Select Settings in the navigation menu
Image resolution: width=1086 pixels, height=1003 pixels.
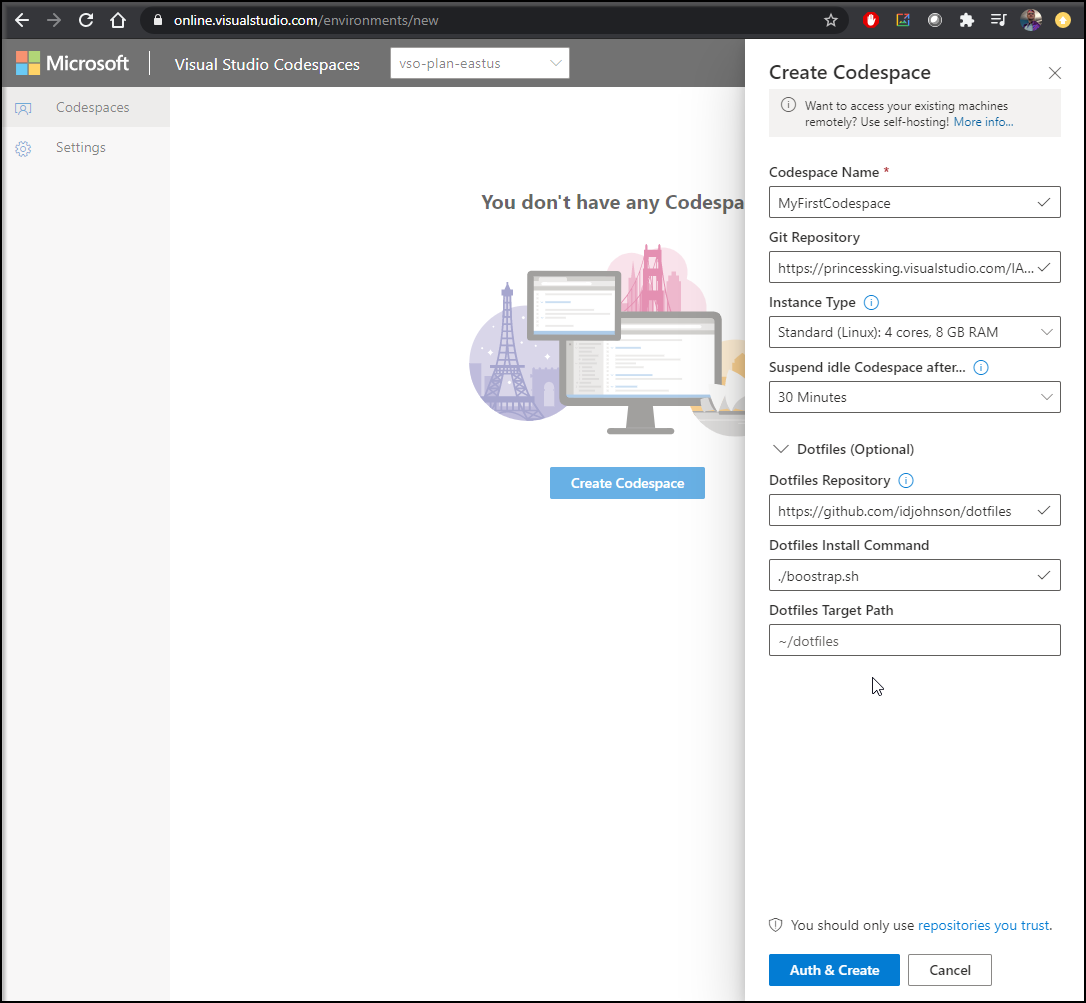click(x=80, y=147)
